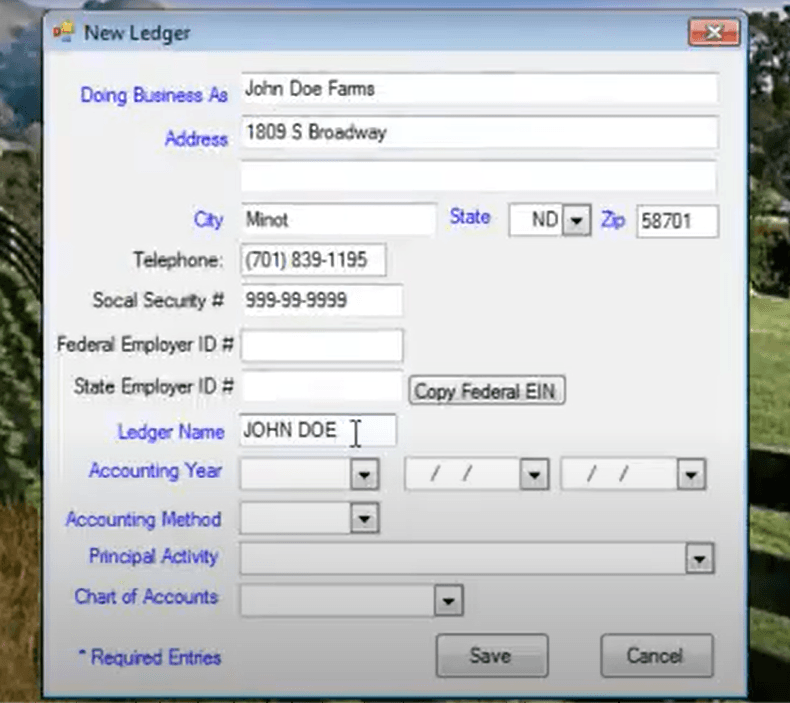This screenshot has height=703, width=790.
Task: Click the Copy Federal EIN button
Action: pyautogui.click(x=487, y=391)
